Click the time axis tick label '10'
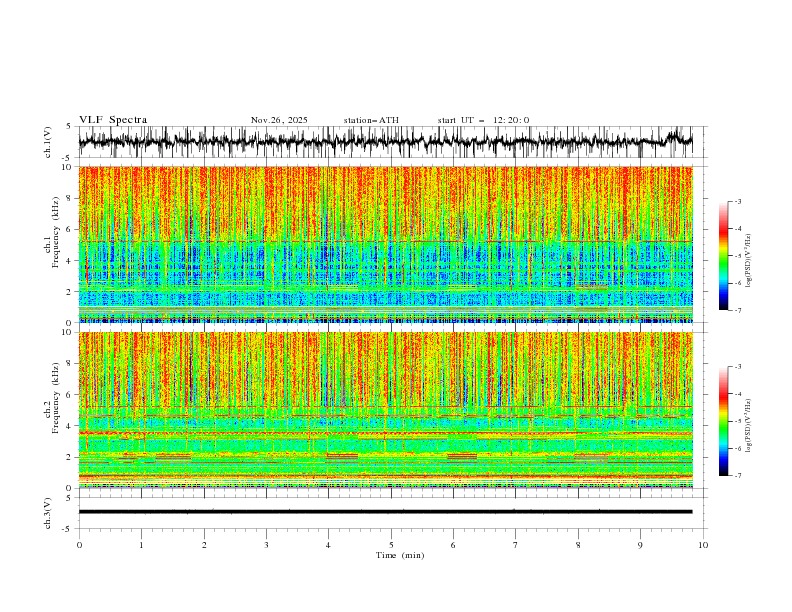 click(703, 545)
